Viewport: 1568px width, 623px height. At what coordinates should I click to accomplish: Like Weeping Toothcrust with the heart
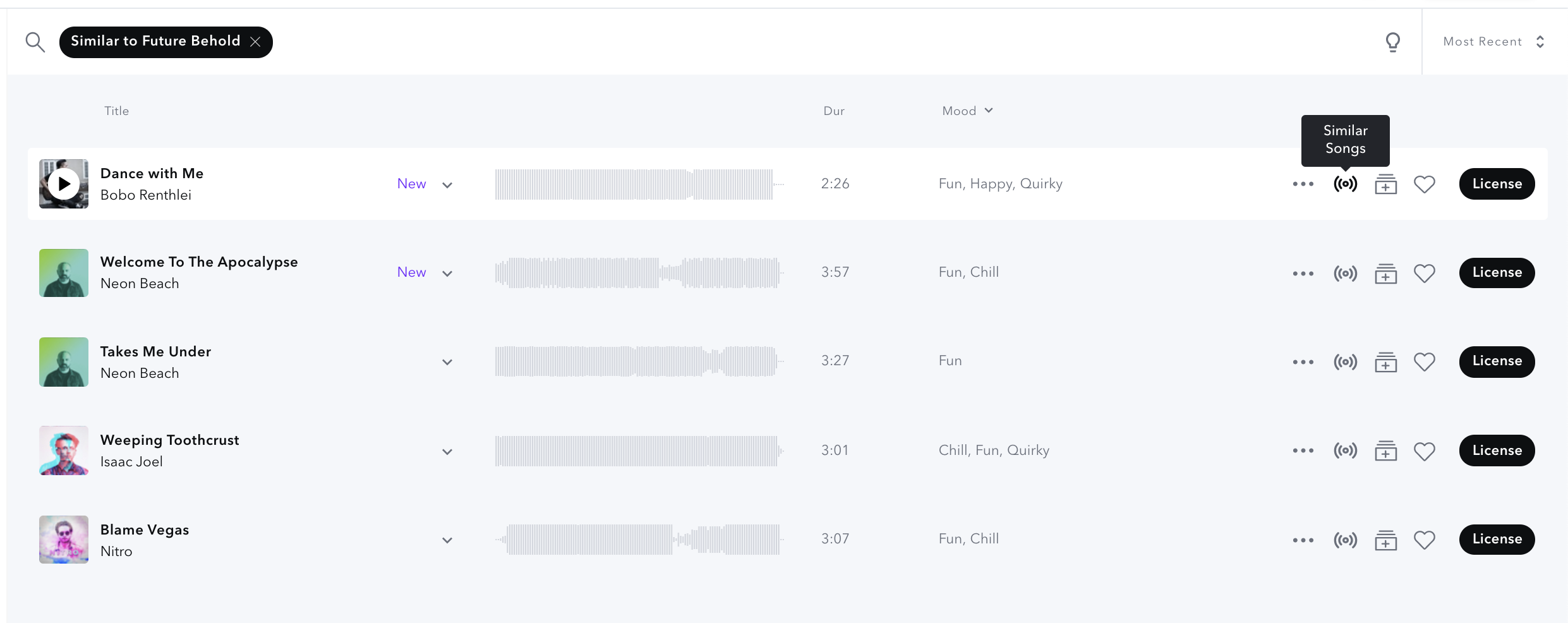(x=1424, y=452)
